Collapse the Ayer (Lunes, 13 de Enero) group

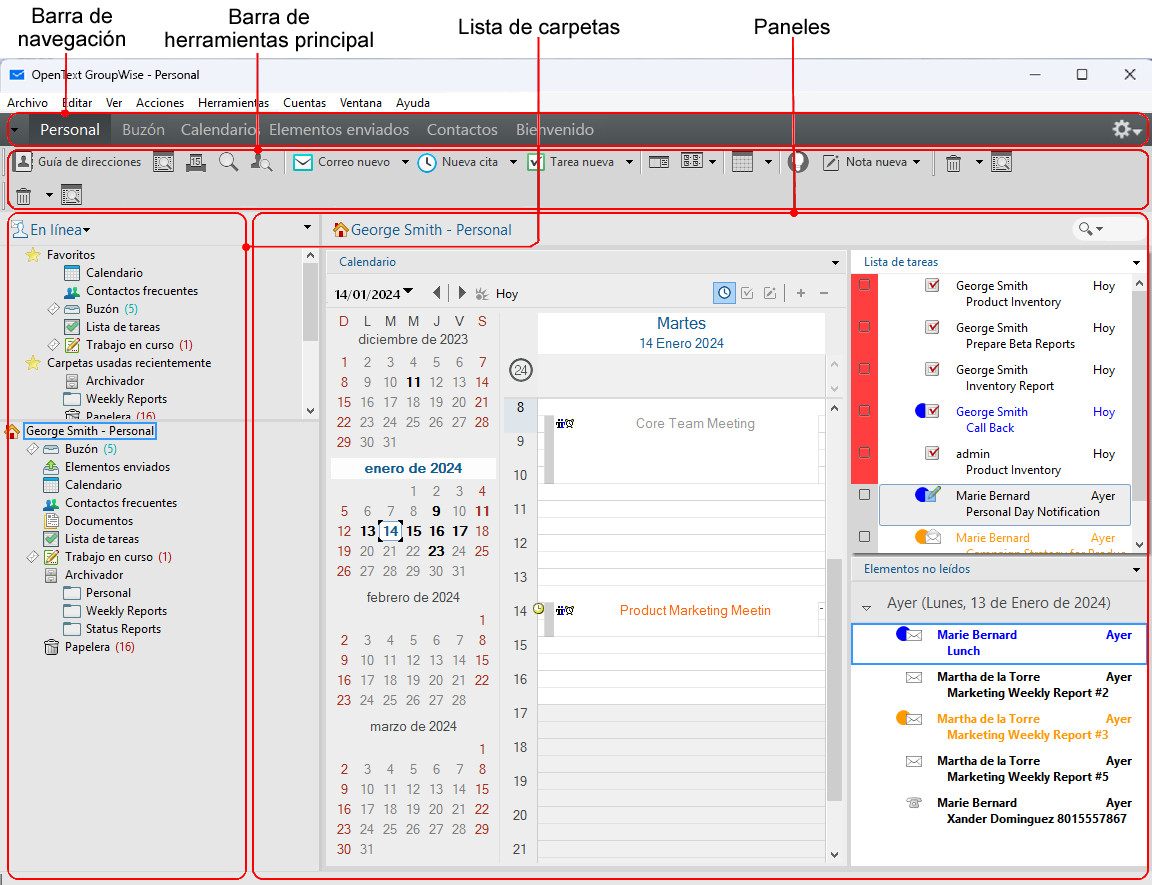tap(866, 608)
